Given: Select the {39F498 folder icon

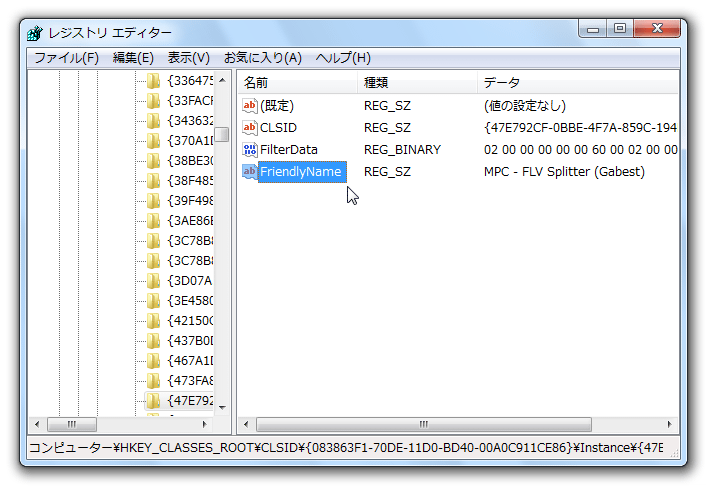Looking at the screenshot, I should [x=154, y=200].
